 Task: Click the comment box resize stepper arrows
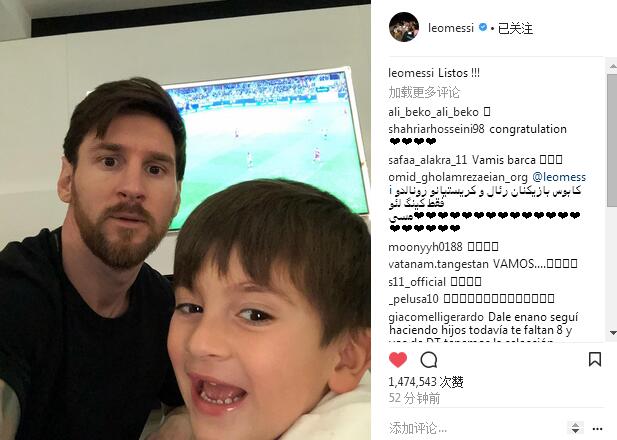[x=575, y=428]
